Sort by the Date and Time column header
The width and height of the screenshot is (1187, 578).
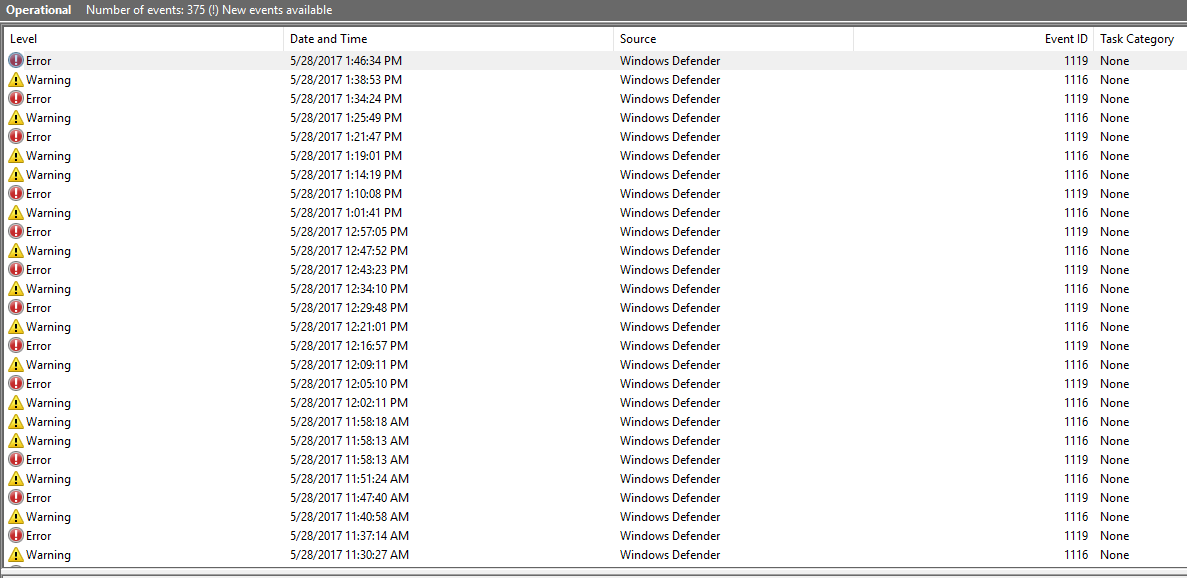pyautogui.click(x=449, y=39)
